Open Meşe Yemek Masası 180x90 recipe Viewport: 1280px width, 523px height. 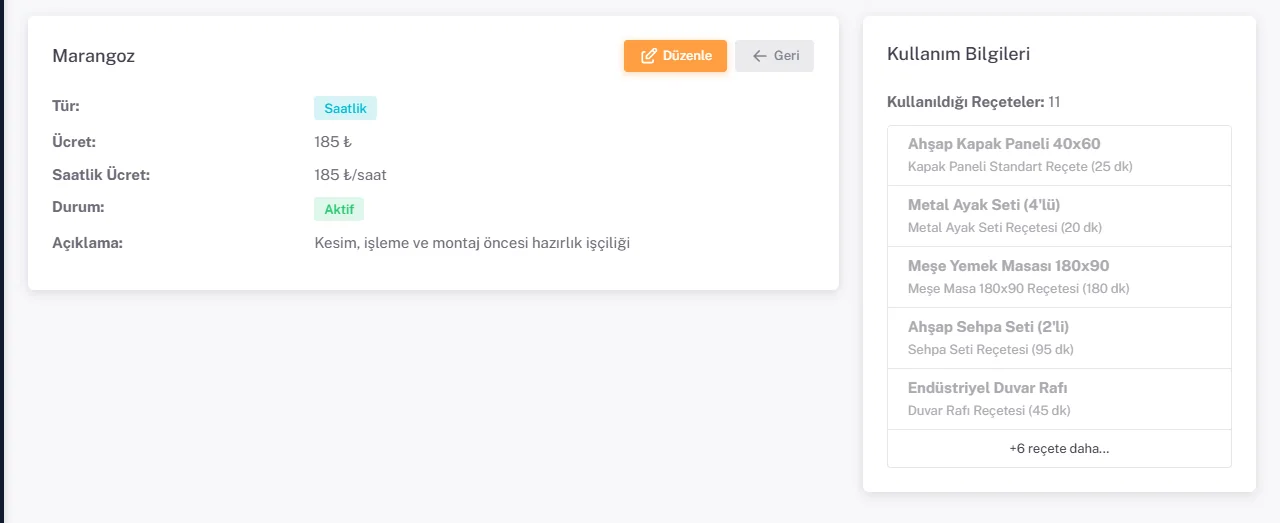click(1059, 277)
